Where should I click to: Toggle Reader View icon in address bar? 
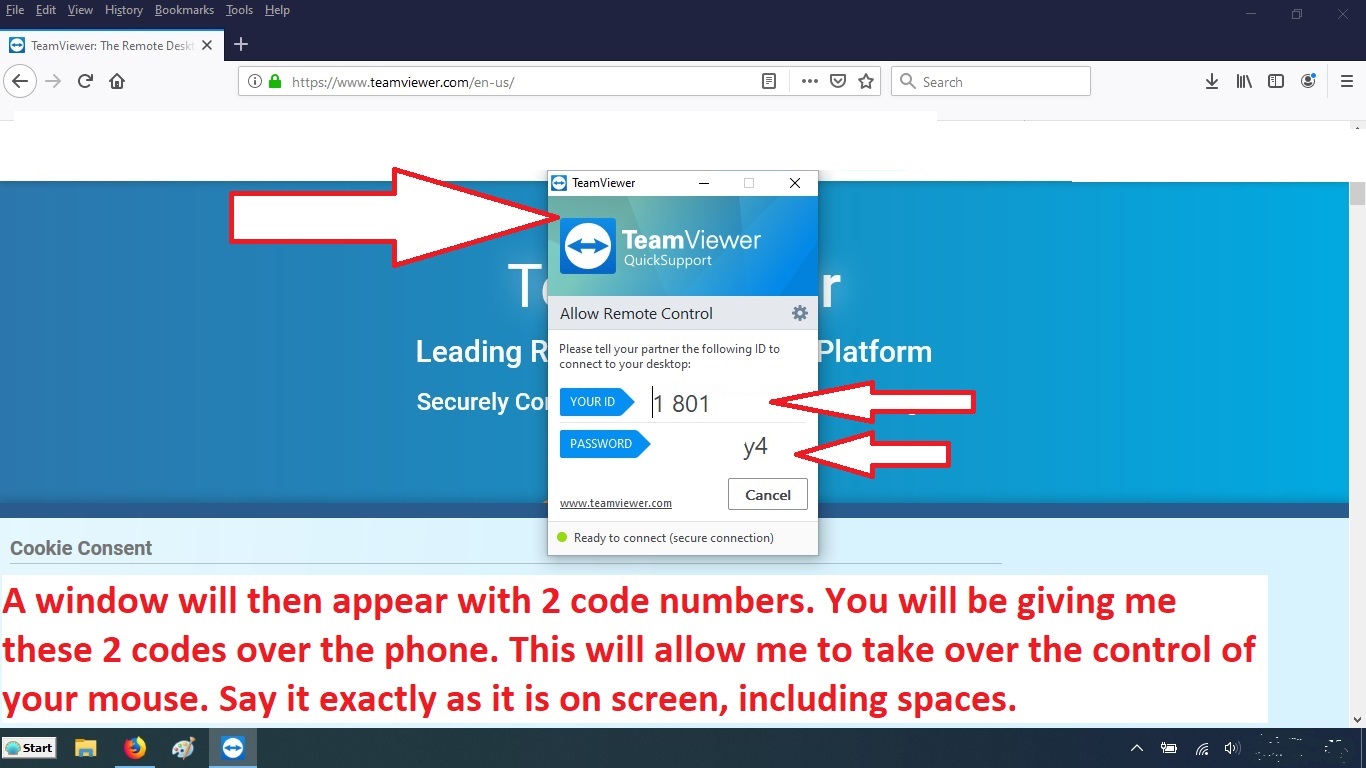pyautogui.click(x=769, y=82)
